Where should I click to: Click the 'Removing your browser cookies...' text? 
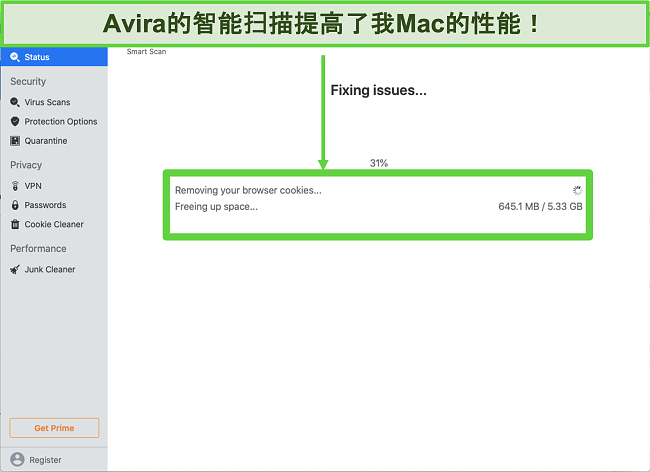(248, 190)
